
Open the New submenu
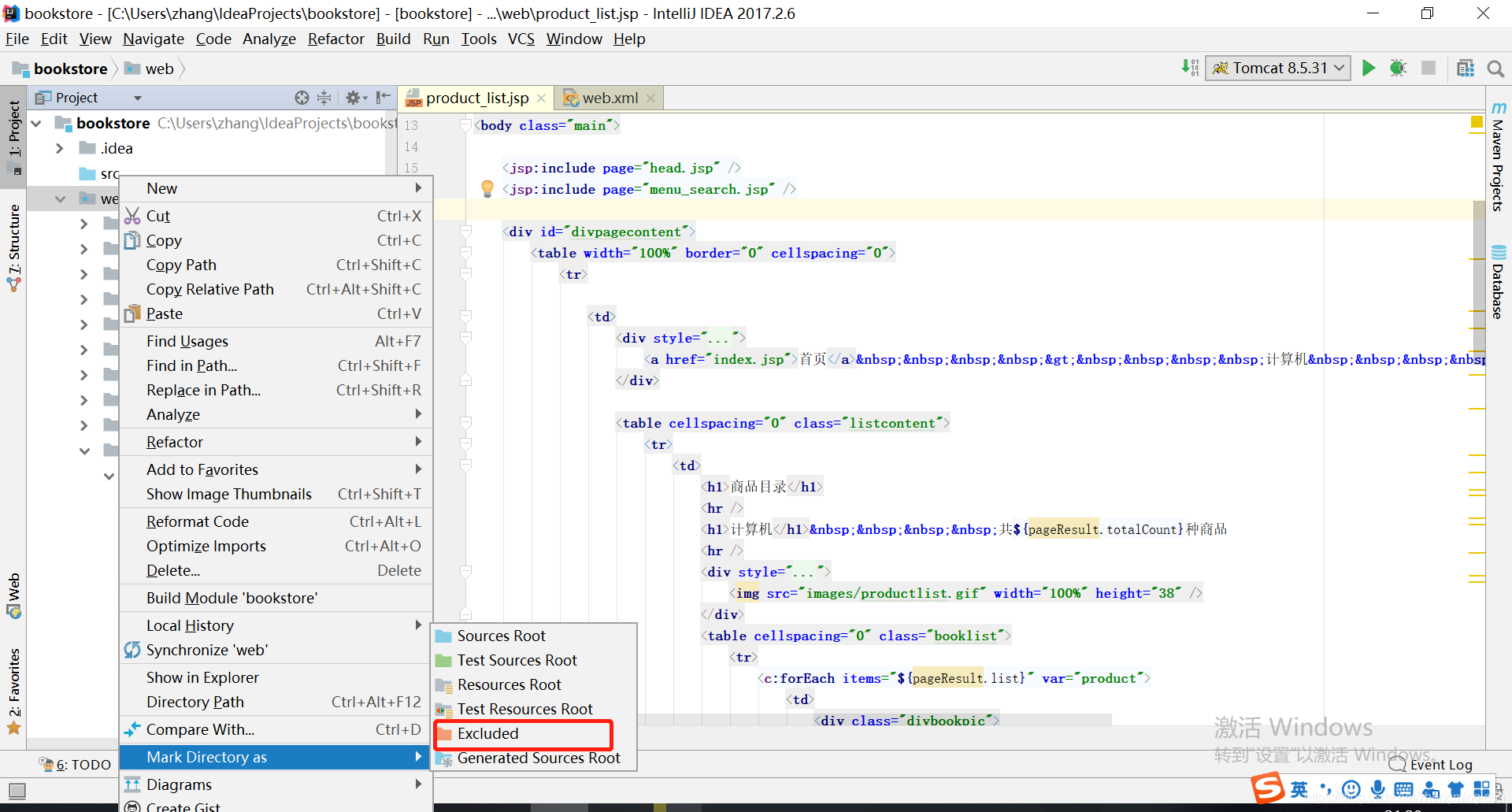[x=276, y=188]
